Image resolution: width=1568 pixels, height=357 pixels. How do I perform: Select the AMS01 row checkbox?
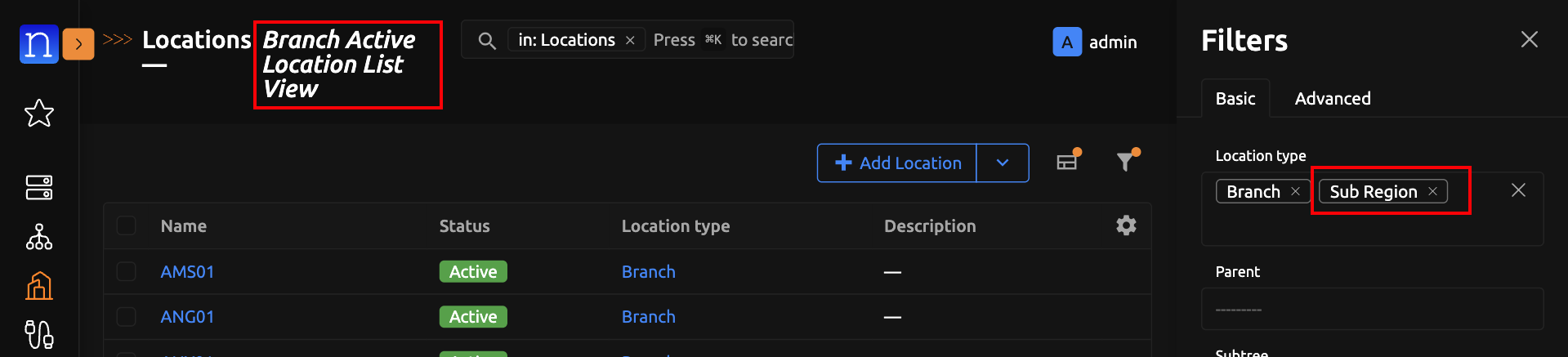click(x=127, y=271)
